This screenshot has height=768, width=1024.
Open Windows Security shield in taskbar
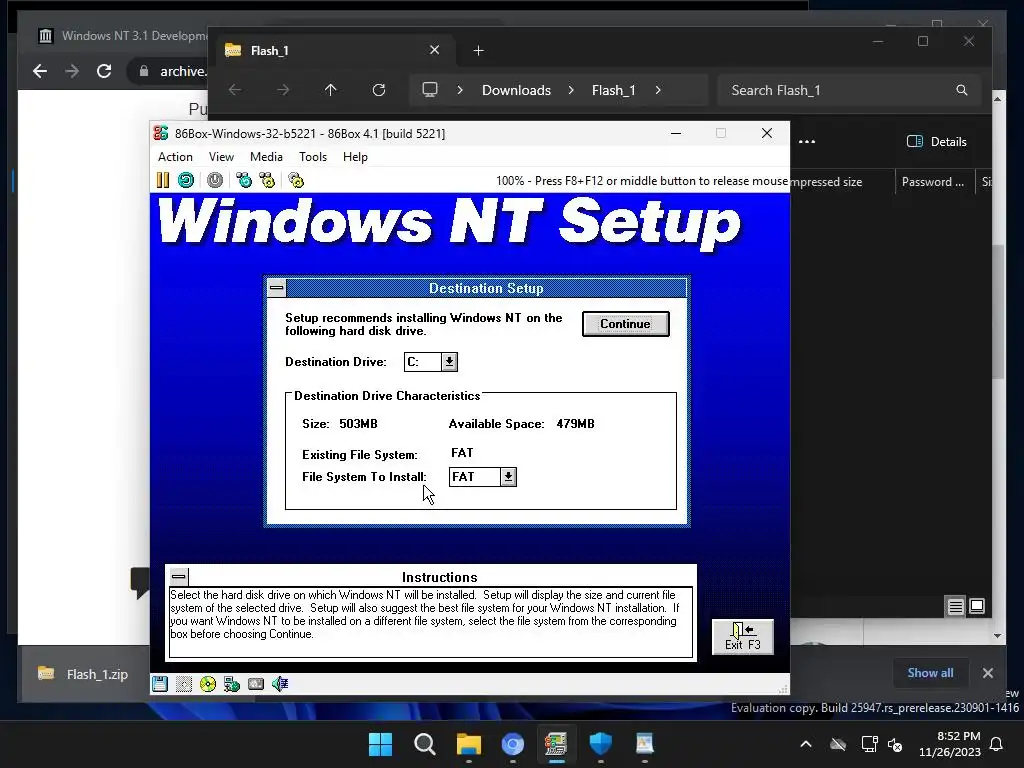pos(600,744)
